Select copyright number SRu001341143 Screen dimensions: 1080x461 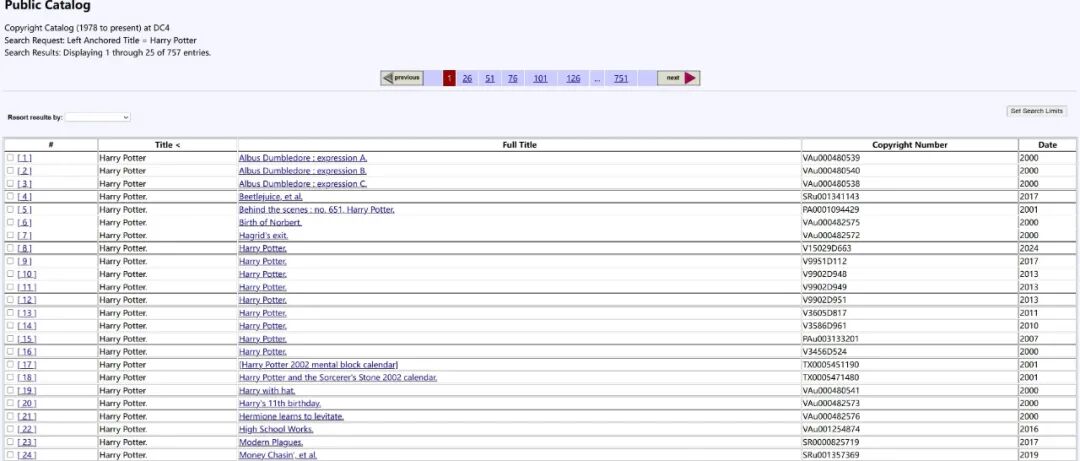coord(831,196)
